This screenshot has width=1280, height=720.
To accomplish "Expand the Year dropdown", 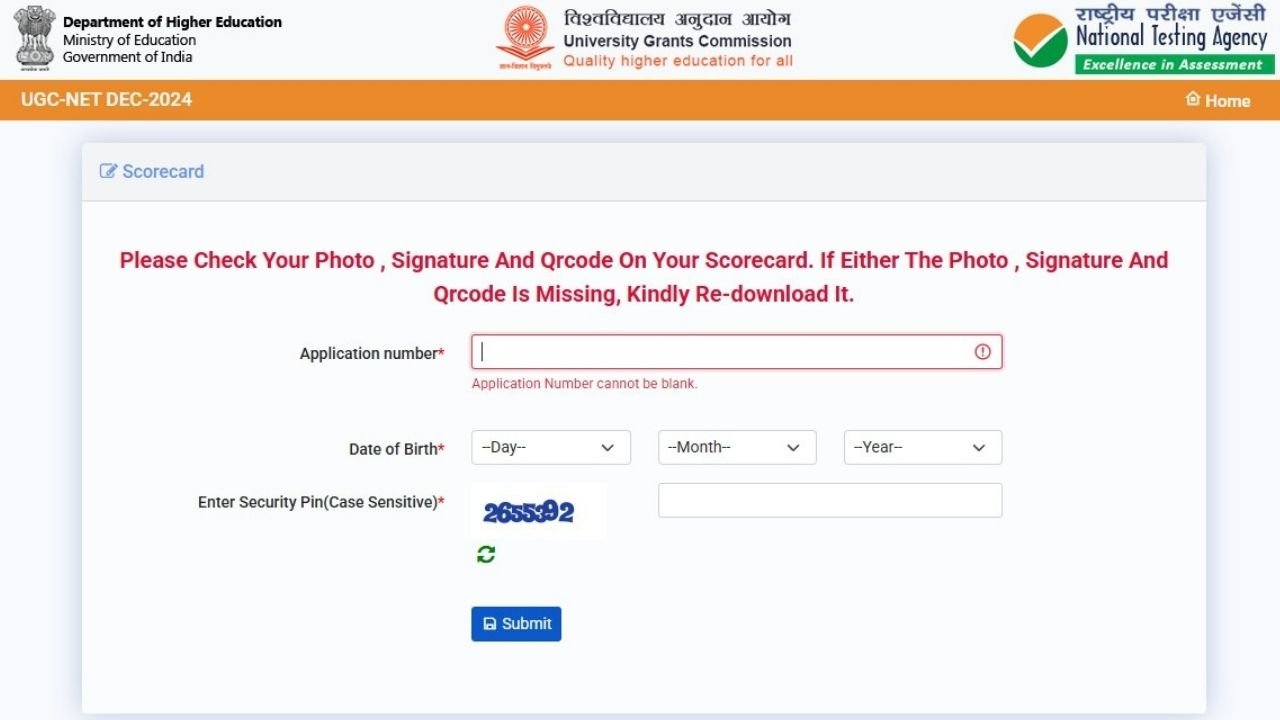I will [922, 447].
